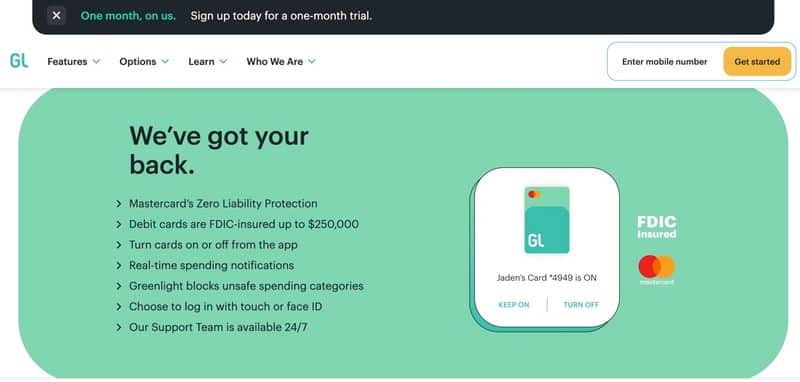
Task: Click arrow beside Turn cards on or off
Action: pyautogui.click(x=119, y=245)
